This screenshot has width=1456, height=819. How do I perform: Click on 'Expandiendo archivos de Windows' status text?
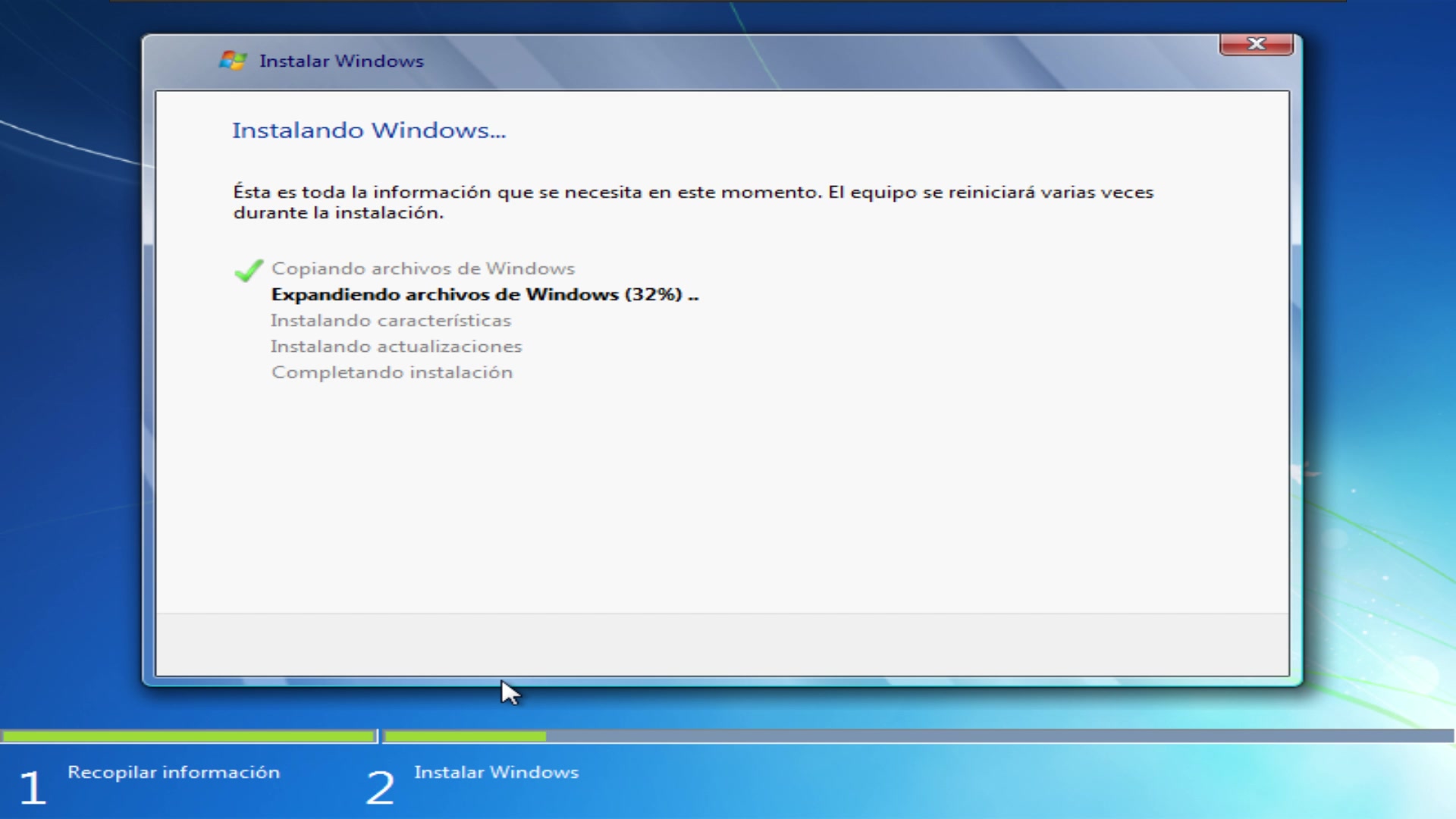[485, 294]
